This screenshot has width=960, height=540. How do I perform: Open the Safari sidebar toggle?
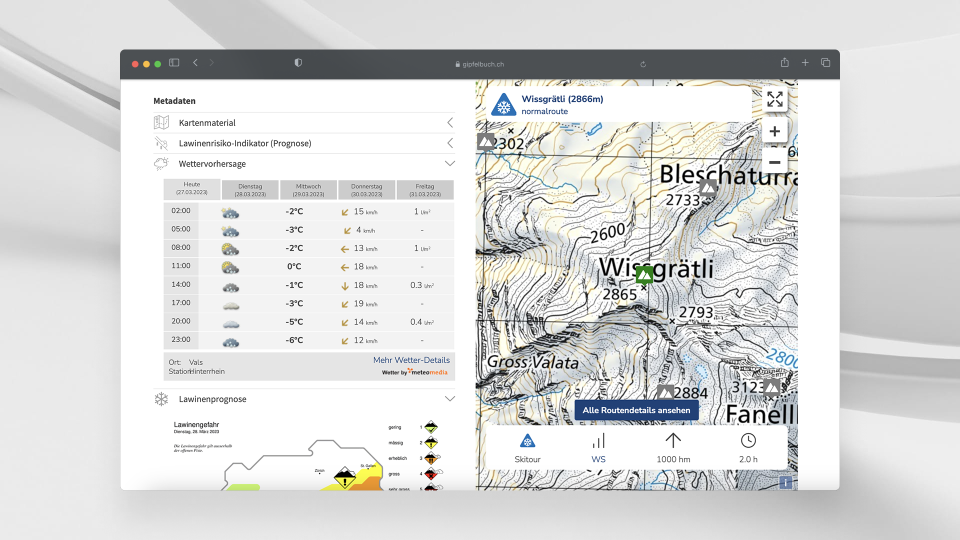[x=174, y=63]
